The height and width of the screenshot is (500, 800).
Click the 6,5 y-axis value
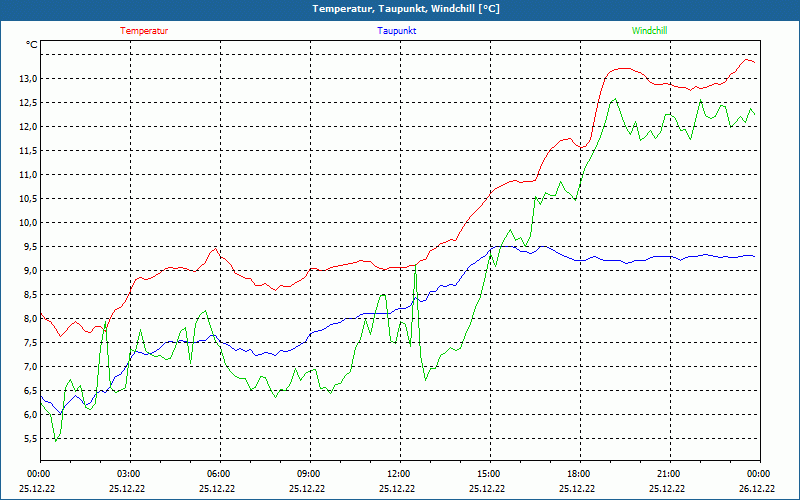pyautogui.click(x=30, y=390)
